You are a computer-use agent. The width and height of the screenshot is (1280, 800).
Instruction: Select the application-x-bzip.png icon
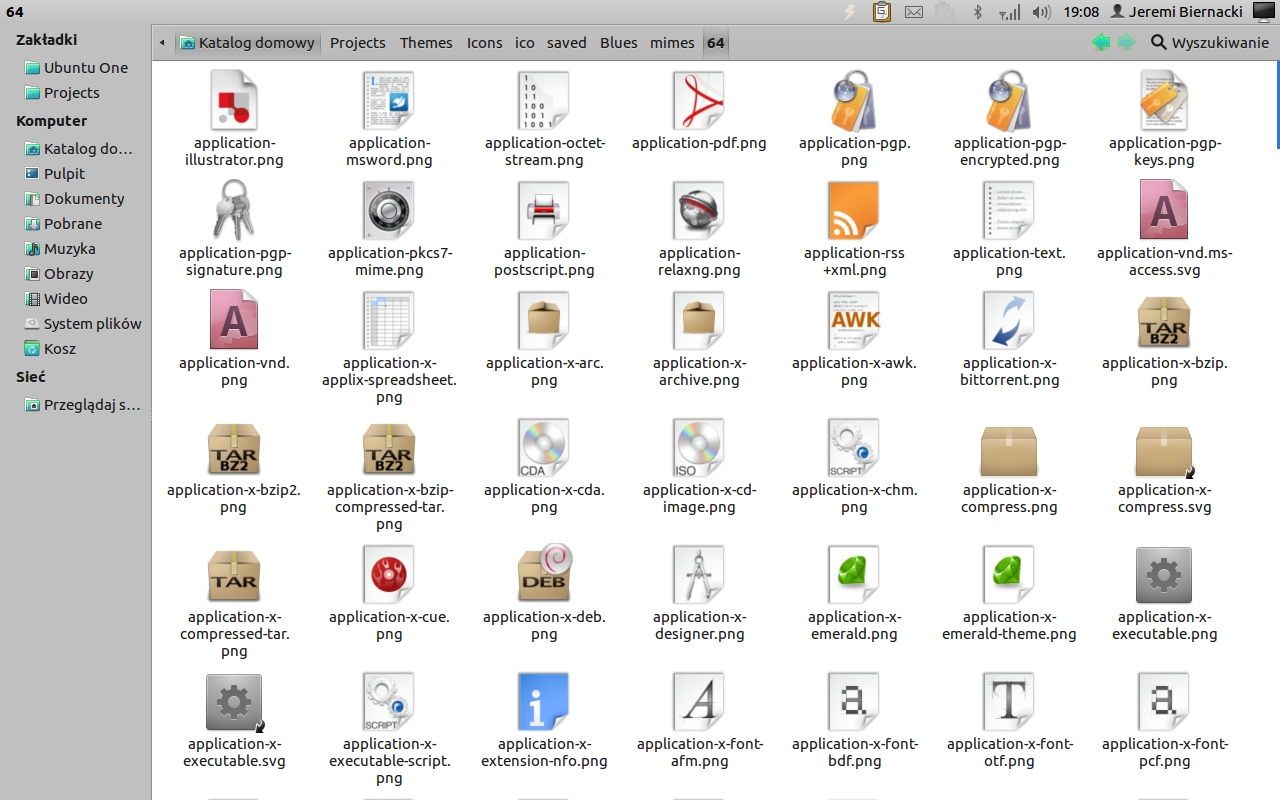click(x=1164, y=322)
